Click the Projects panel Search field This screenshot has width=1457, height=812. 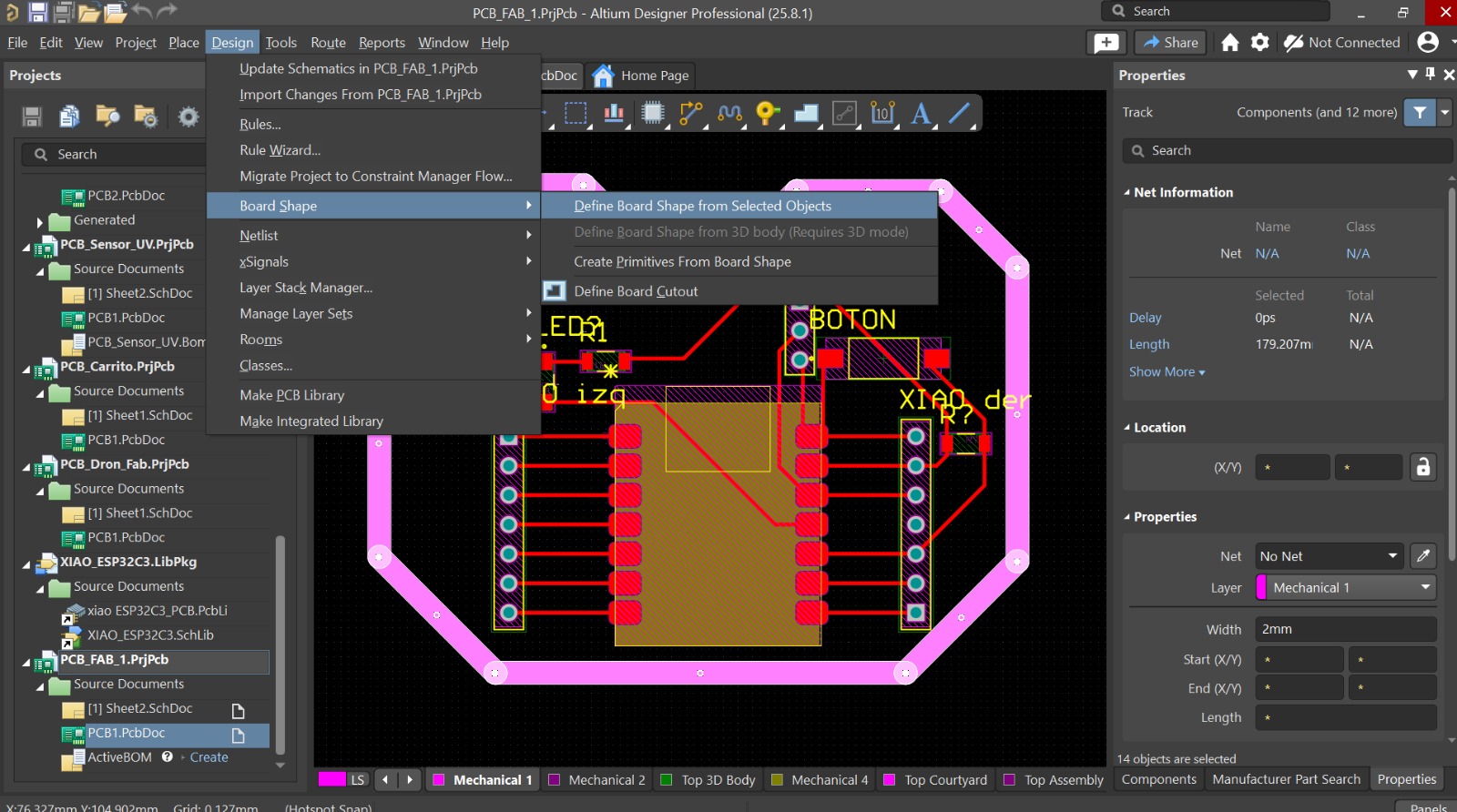[114, 155]
